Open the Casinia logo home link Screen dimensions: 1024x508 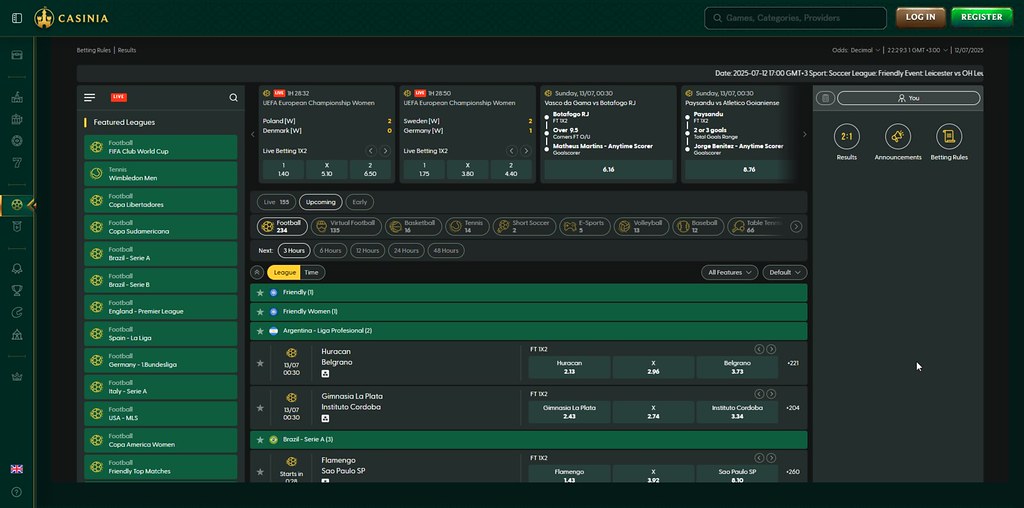(x=71, y=18)
